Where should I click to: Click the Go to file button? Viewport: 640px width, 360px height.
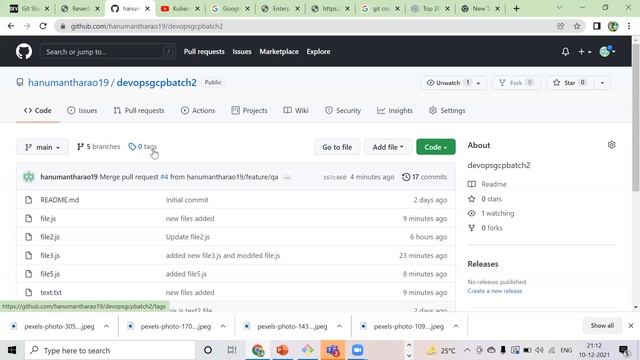[x=337, y=147]
